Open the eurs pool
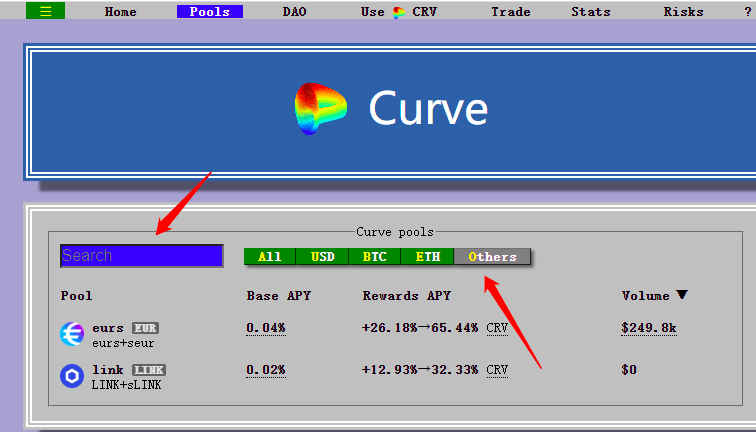Screen dimensions: 756x432 point(108,328)
